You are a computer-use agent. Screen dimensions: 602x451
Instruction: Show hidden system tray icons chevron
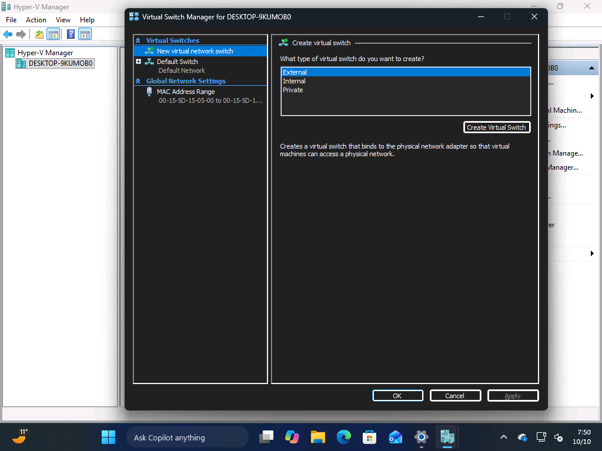coord(504,437)
